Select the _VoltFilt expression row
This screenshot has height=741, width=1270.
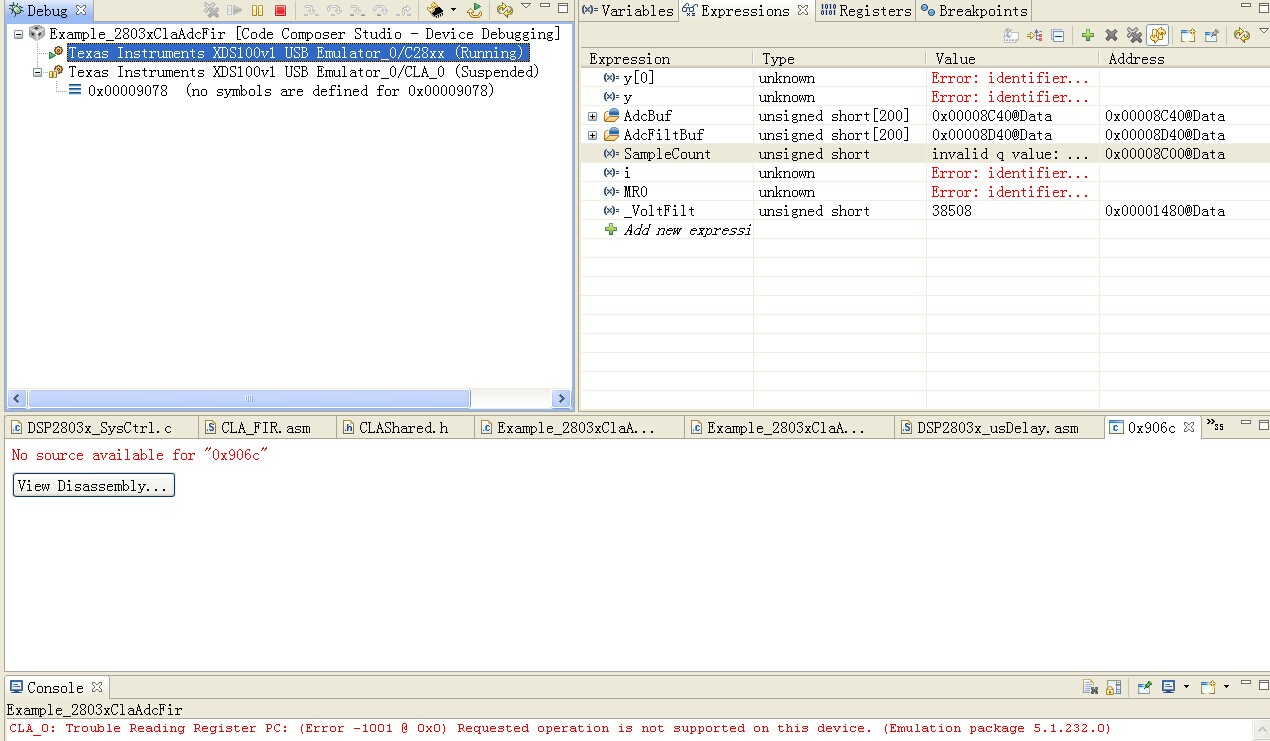point(925,211)
